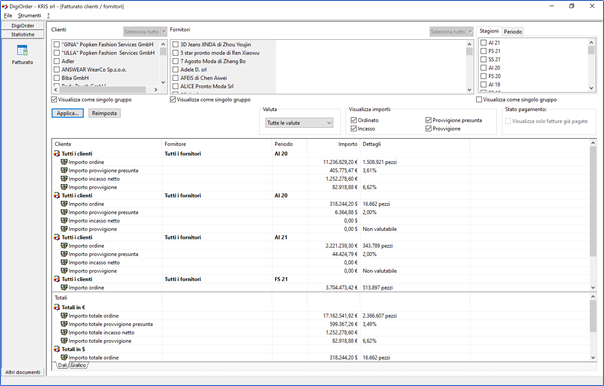Check supplier 3D Jeans JINDA di Zhou Youjin
Image resolution: width=604 pixels, height=386 pixels.
tap(175, 44)
